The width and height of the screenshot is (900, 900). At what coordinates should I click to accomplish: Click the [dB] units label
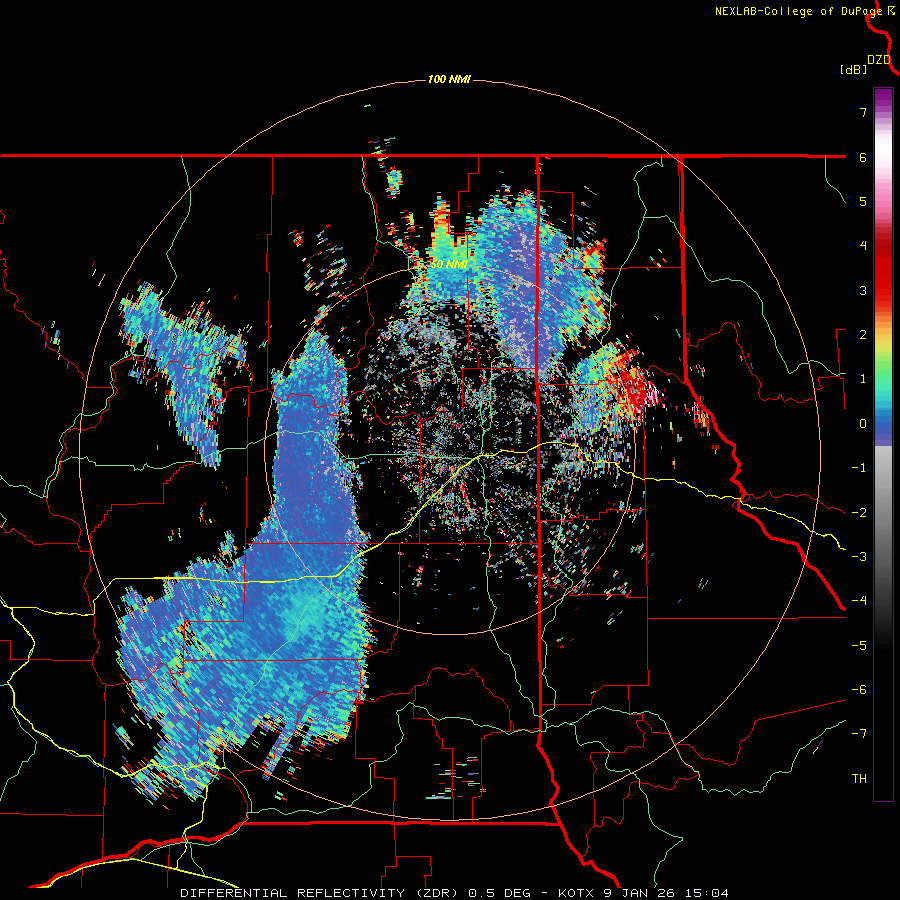coord(854,69)
